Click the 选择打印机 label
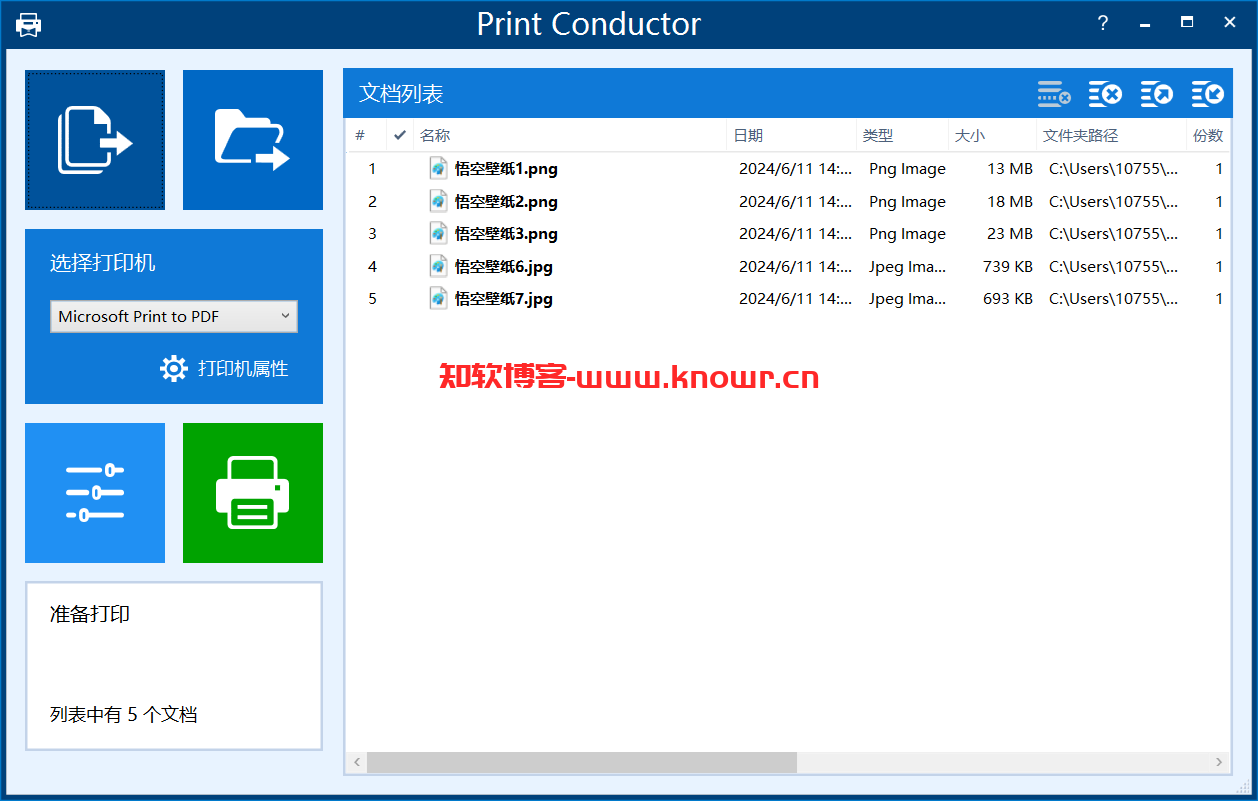The image size is (1258, 801). (x=103, y=263)
